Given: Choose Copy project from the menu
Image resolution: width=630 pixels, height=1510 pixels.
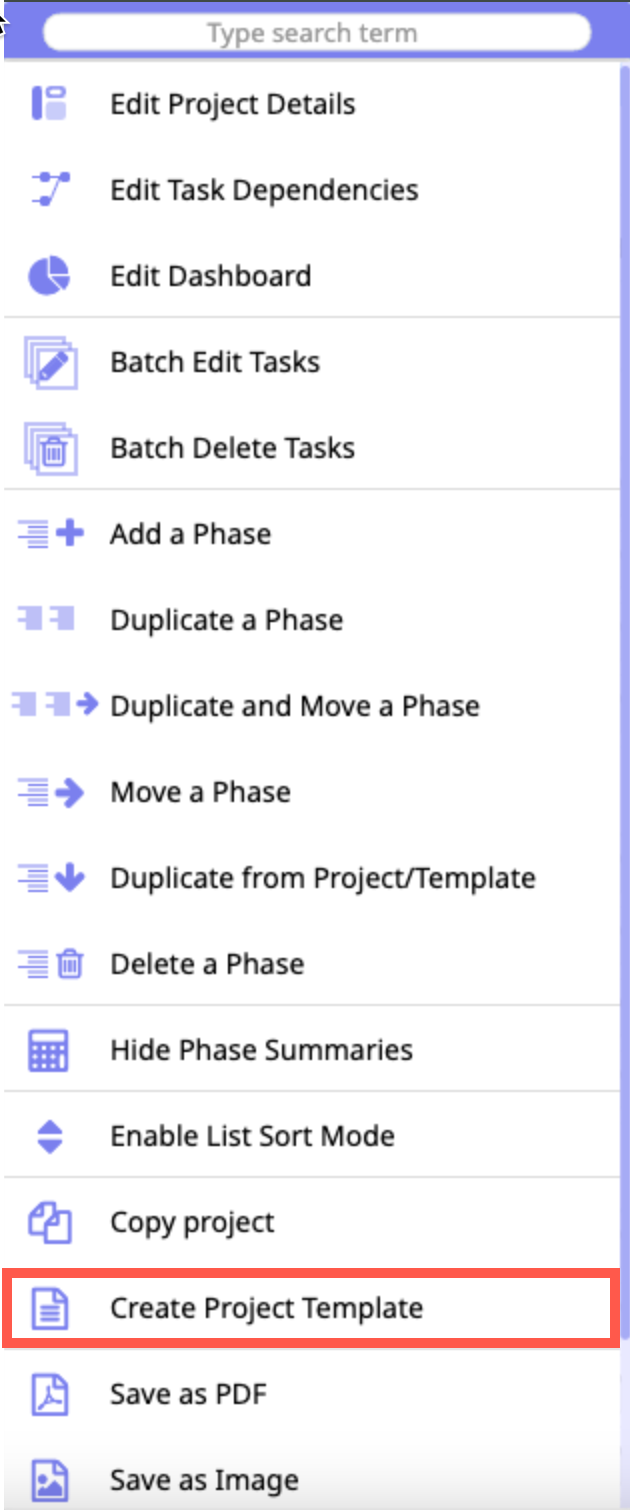Looking at the screenshot, I should [192, 1222].
